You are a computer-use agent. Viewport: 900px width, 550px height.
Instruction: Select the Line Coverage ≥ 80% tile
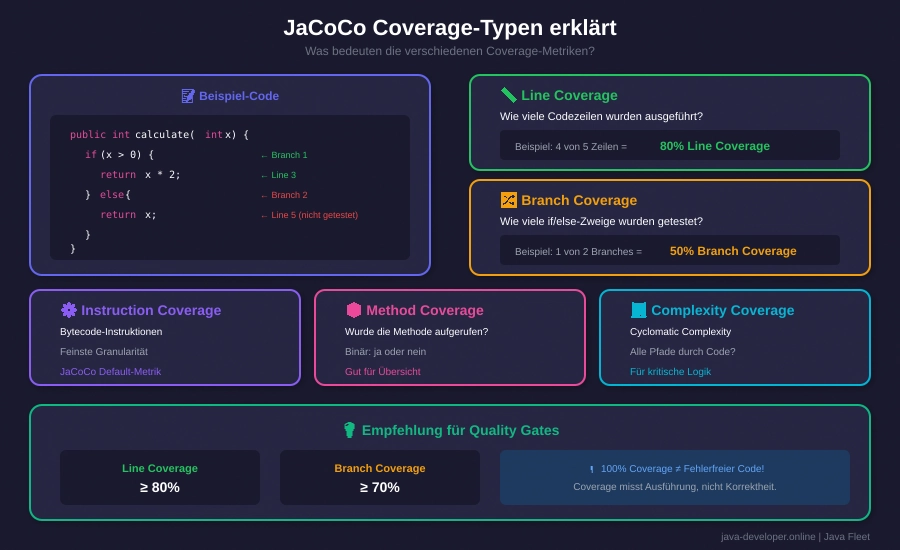160,478
